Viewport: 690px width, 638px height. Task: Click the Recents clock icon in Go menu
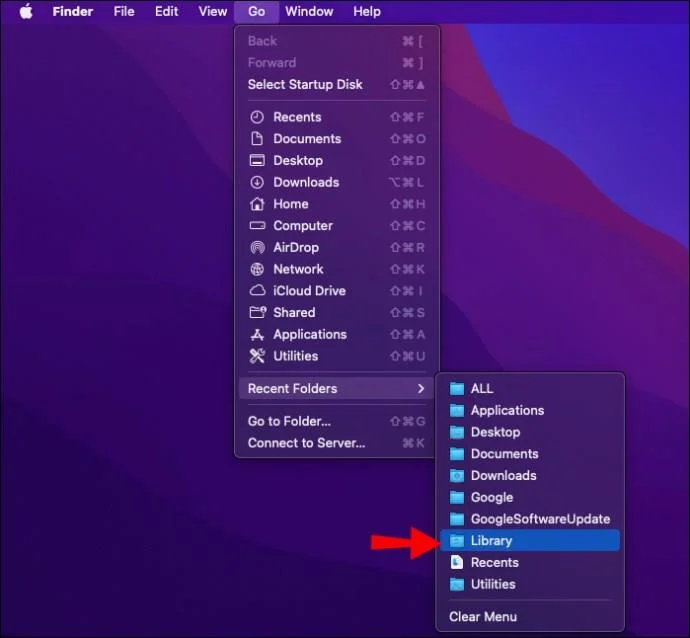click(x=257, y=117)
